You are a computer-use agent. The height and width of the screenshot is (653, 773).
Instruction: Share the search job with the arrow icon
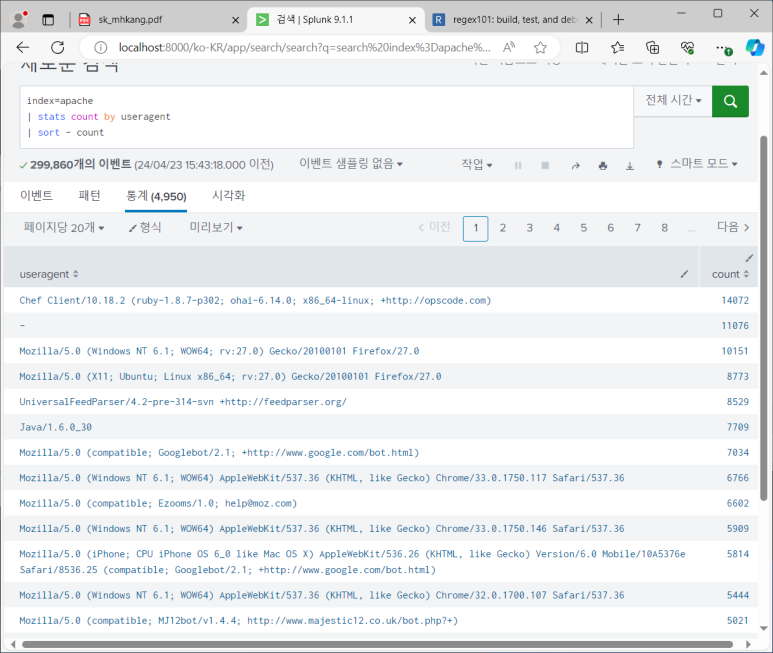point(575,166)
